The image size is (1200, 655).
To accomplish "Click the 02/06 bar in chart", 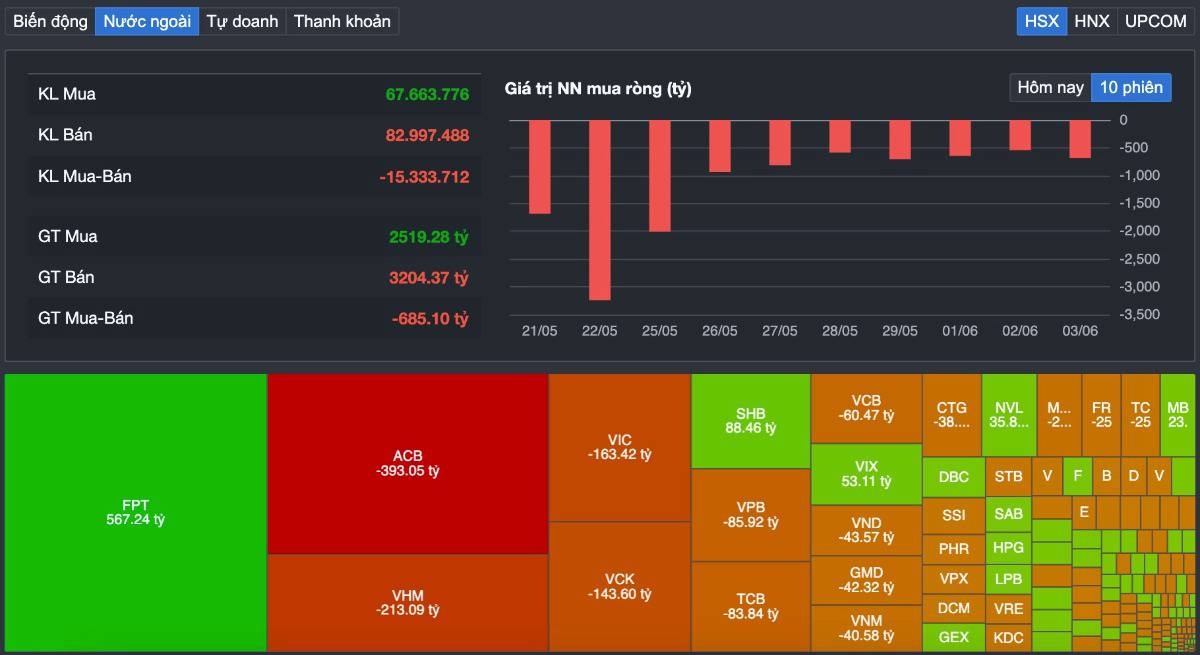I will [x=1020, y=135].
